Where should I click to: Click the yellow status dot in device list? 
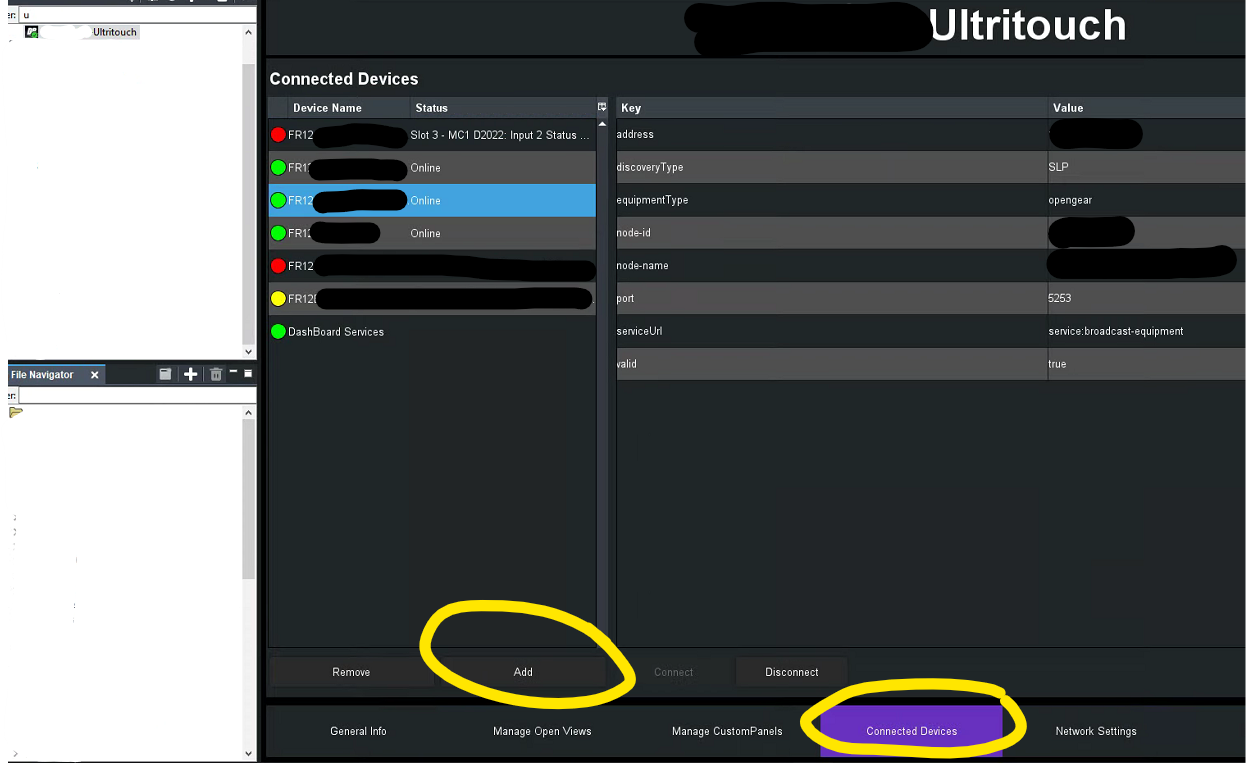278,298
